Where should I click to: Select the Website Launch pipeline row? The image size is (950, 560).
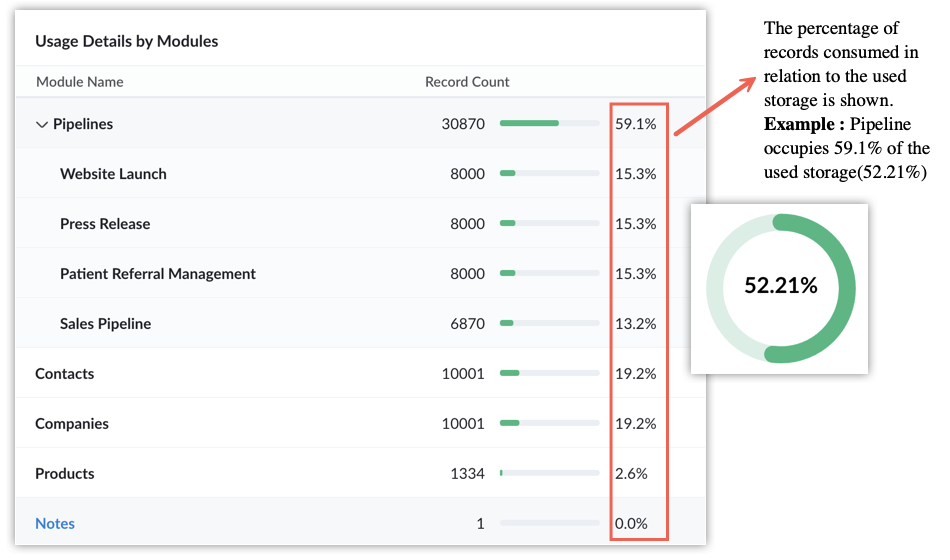pos(360,173)
